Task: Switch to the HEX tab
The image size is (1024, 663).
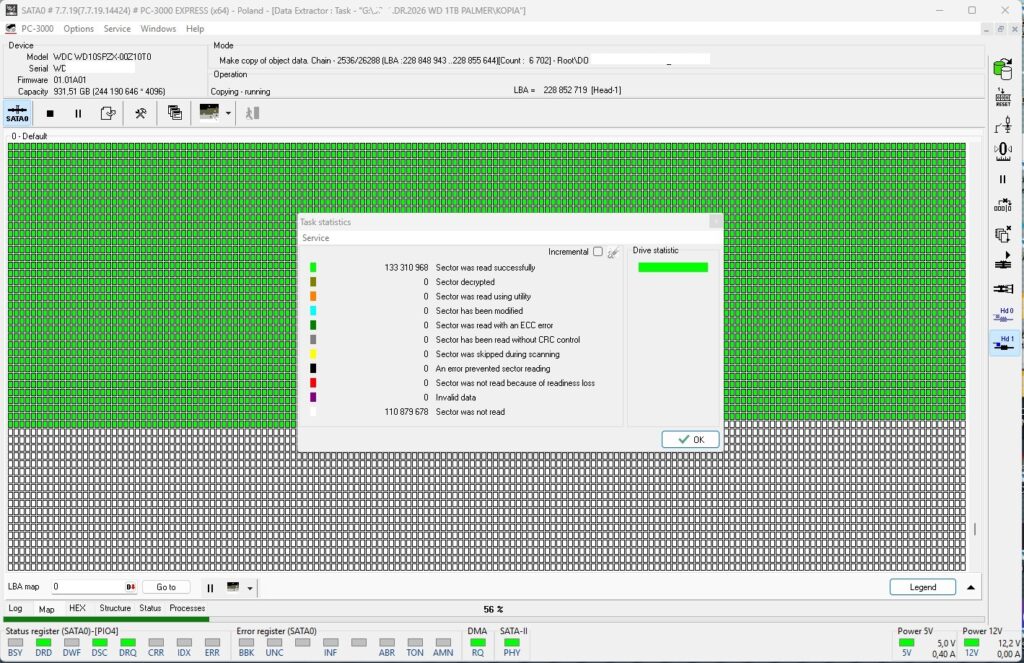Action: click(77, 608)
